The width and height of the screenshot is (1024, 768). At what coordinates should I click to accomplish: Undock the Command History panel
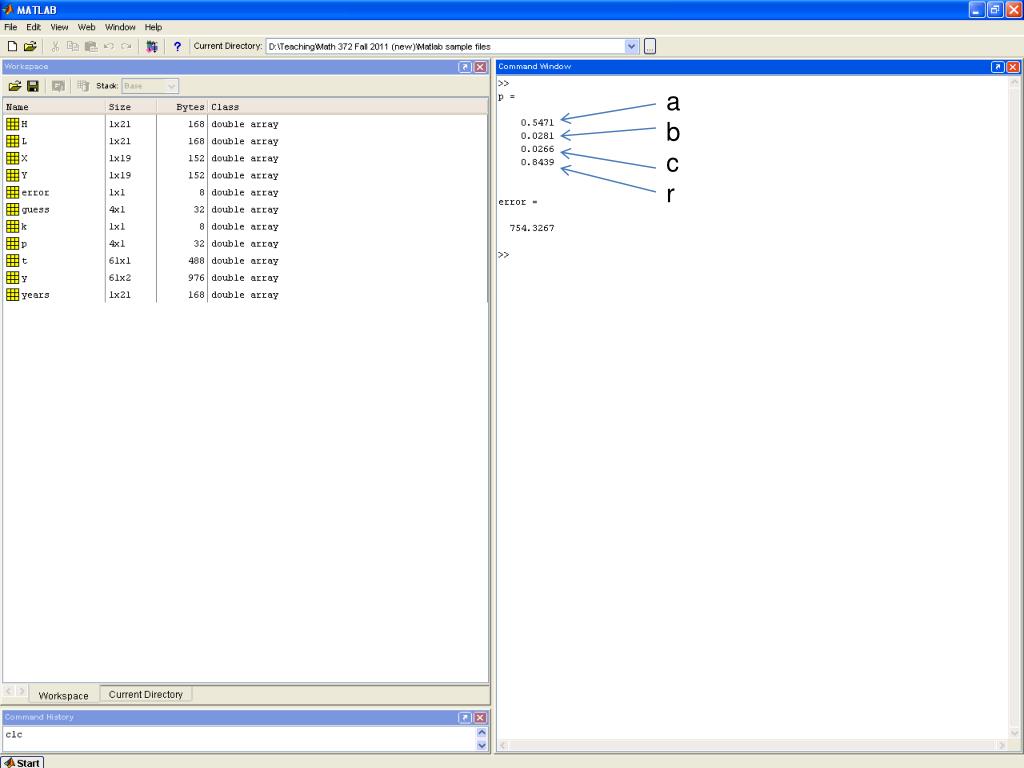[465, 718]
